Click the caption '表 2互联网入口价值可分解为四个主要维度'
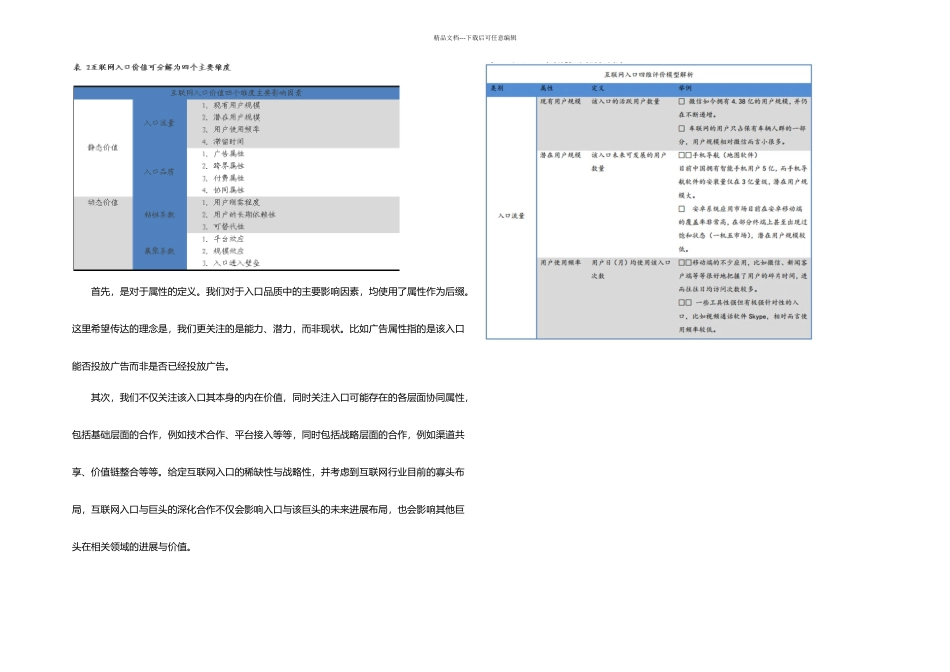The width and height of the screenshot is (950, 672). click(x=151, y=67)
